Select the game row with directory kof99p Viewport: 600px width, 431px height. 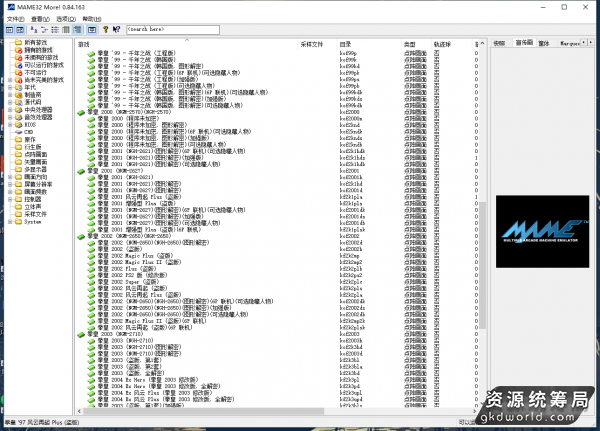tap(276, 53)
